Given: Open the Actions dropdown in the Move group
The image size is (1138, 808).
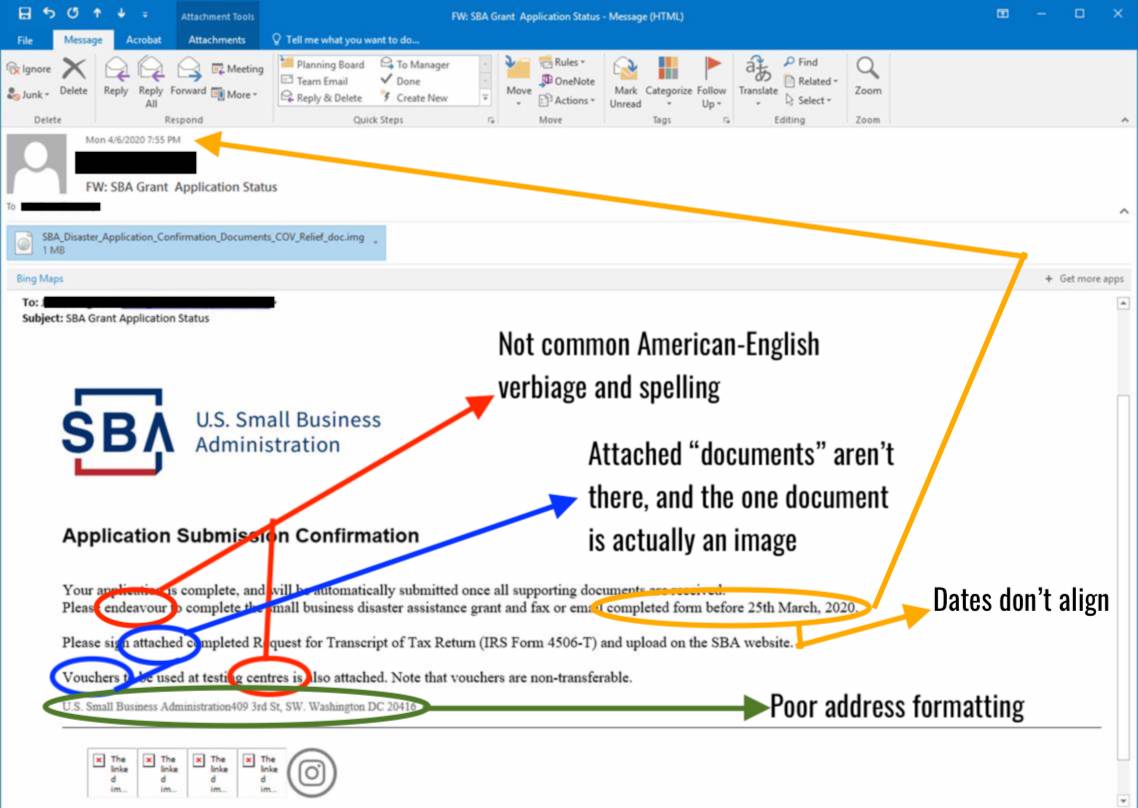Looking at the screenshot, I should point(568,100).
